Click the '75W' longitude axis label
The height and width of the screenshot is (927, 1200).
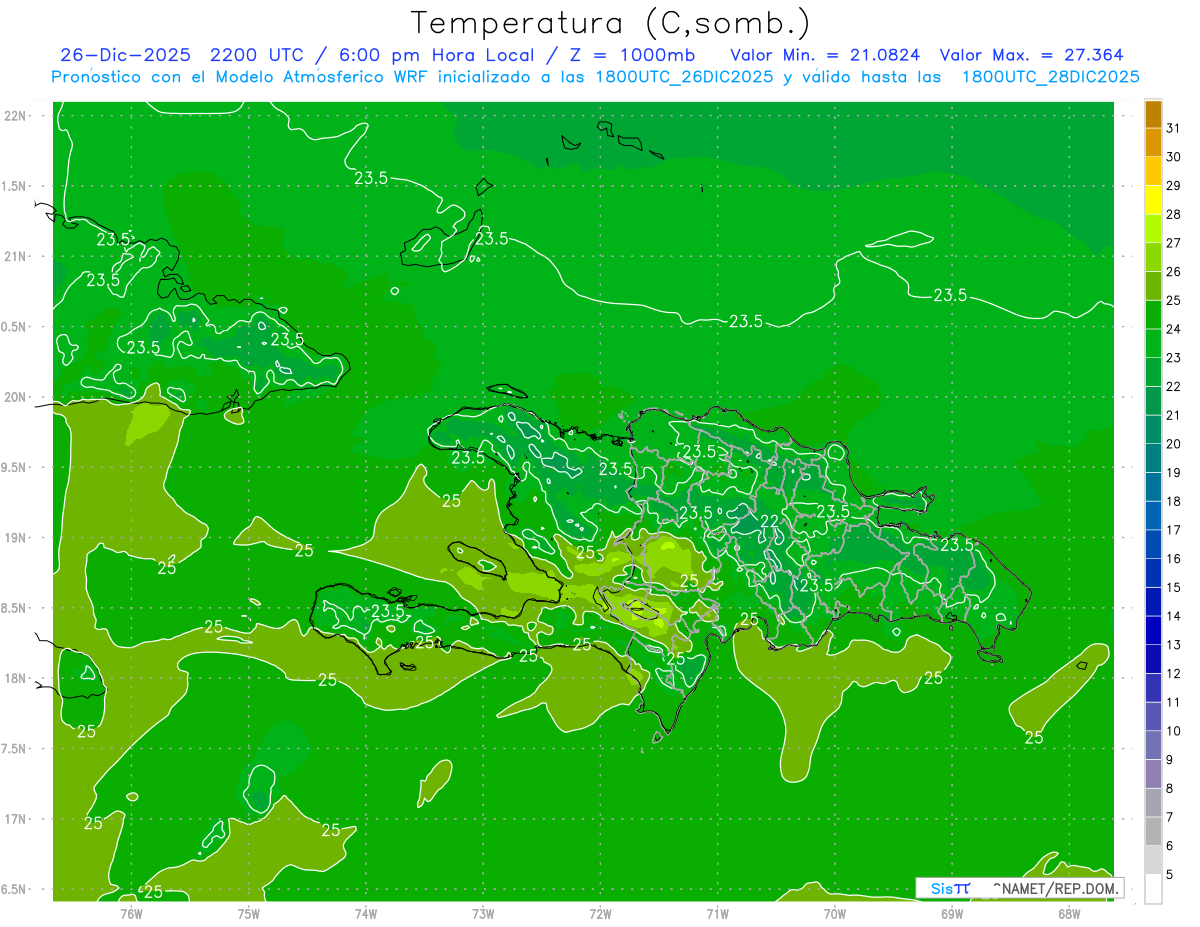pyautogui.click(x=249, y=914)
